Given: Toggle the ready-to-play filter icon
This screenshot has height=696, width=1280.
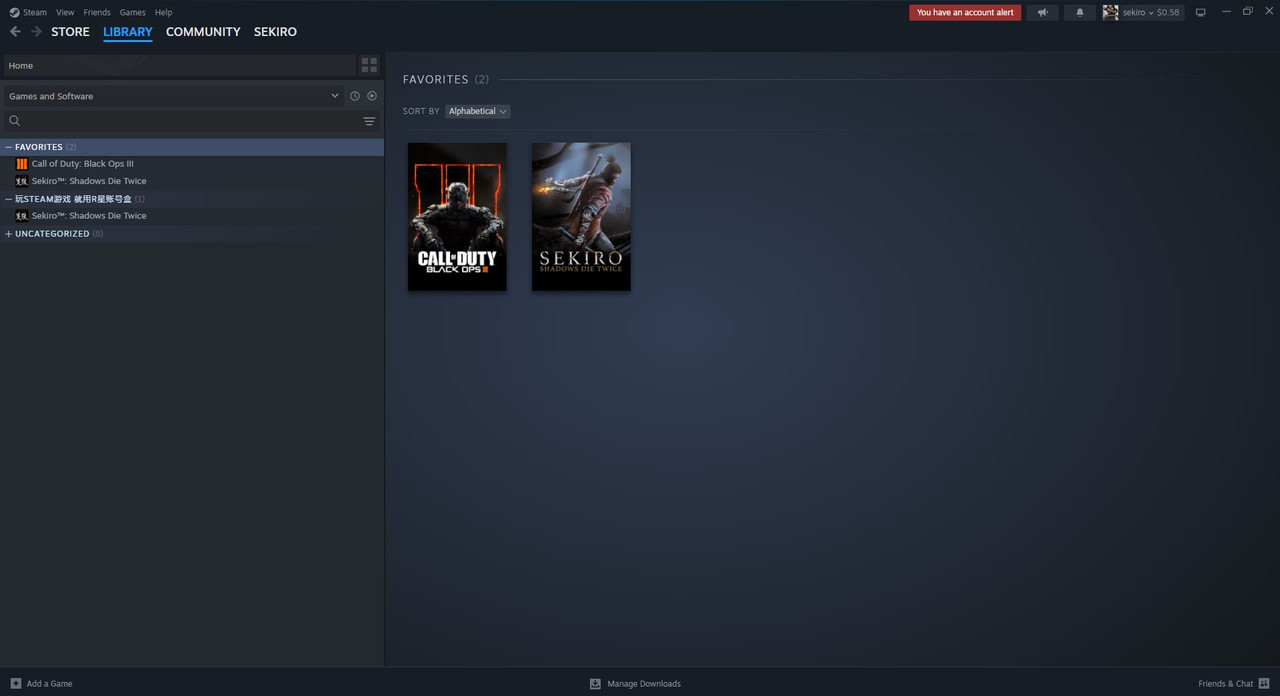Looking at the screenshot, I should point(372,96).
